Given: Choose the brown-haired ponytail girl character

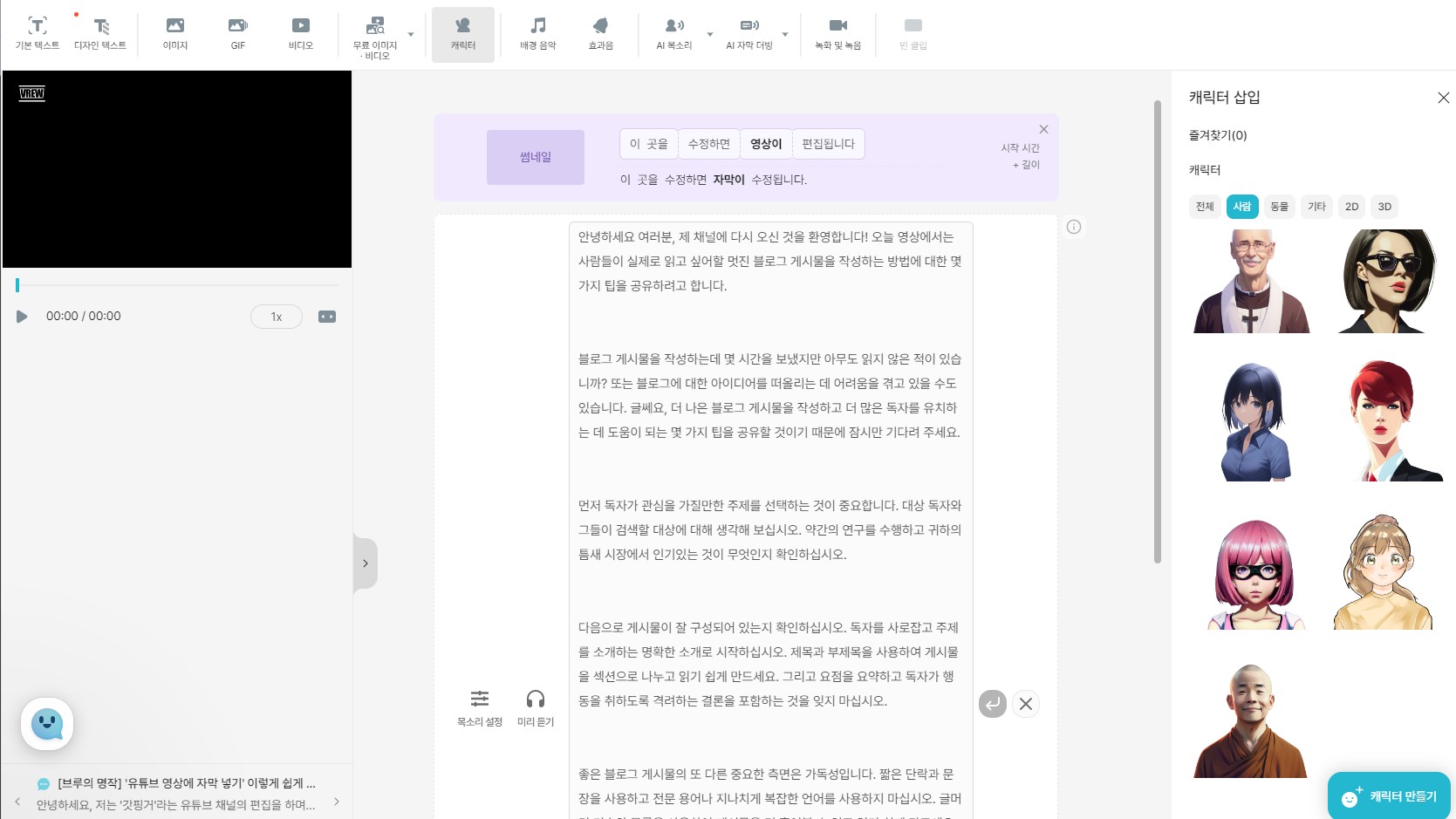Looking at the screenshot, I should click(1383, 572).
